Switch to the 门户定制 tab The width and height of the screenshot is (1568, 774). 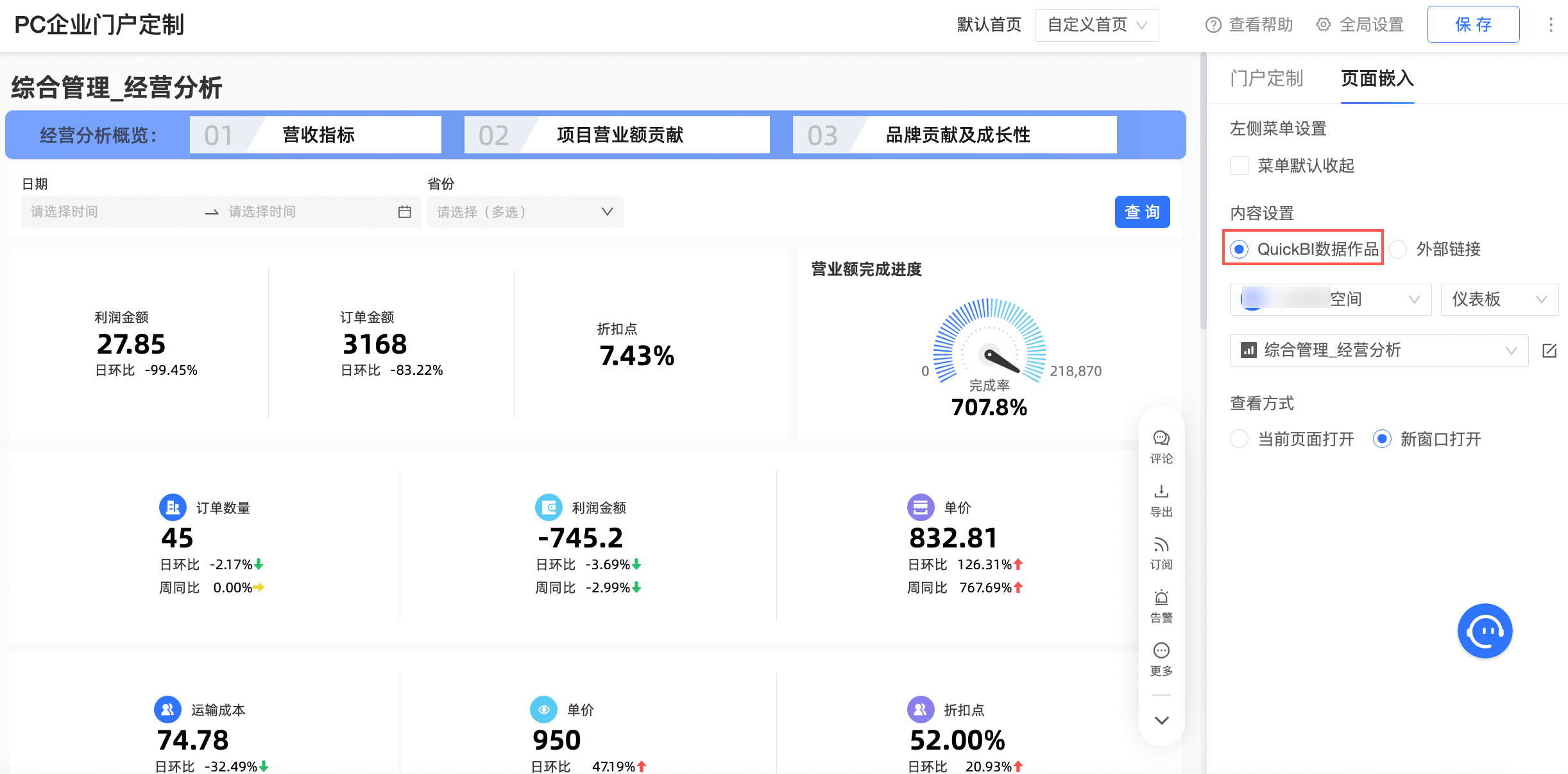point(1266,78)
